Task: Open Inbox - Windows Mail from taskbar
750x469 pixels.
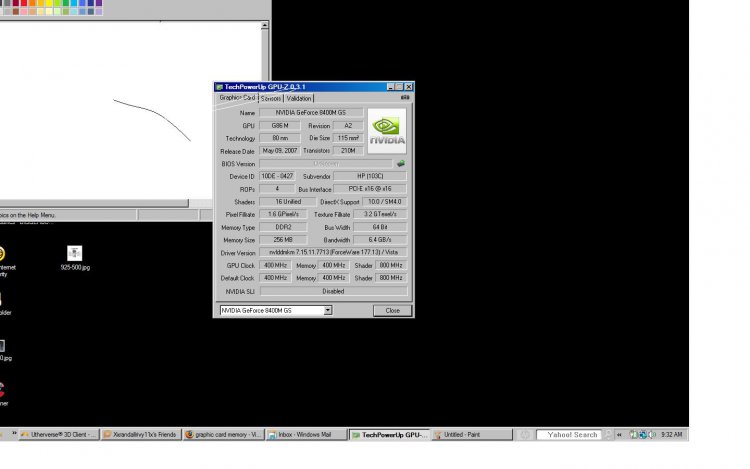Action: [306, 435]
